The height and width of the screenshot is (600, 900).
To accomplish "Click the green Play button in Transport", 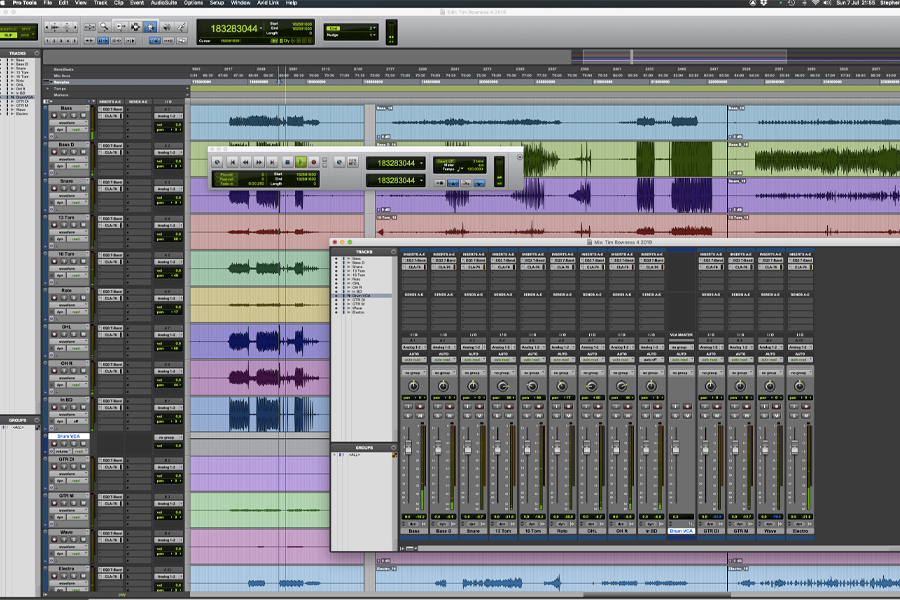I will (301, 162).
